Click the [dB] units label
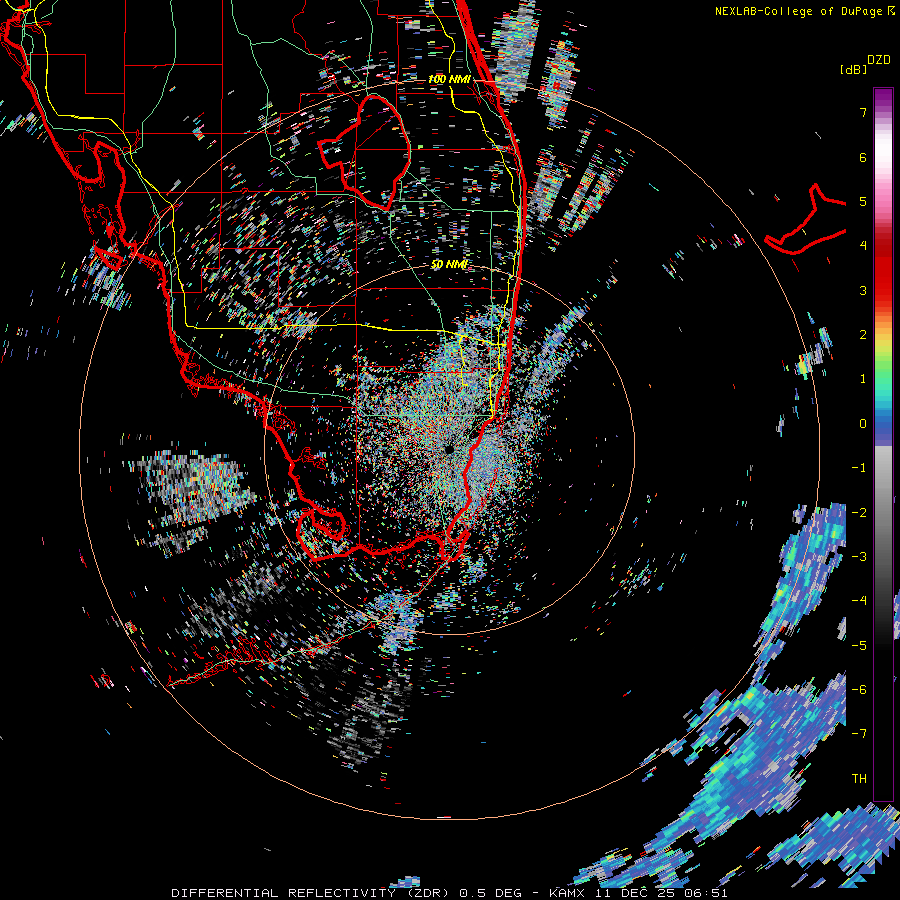 tap(854, 69)
